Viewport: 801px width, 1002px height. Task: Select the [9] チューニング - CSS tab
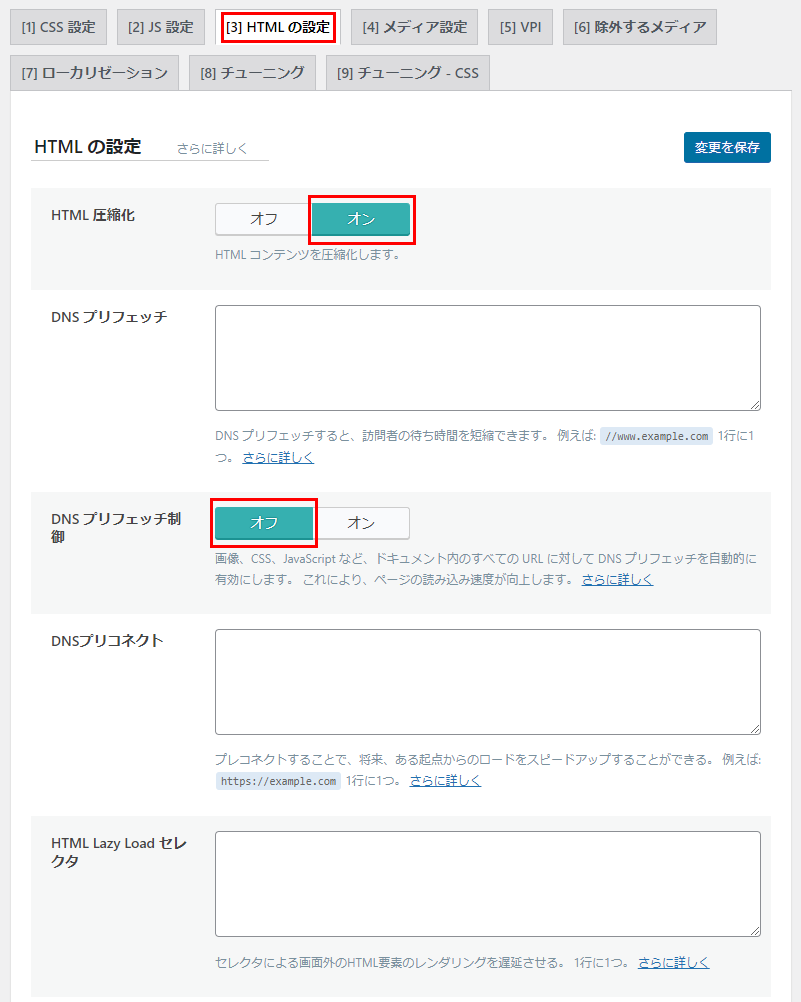407,73
